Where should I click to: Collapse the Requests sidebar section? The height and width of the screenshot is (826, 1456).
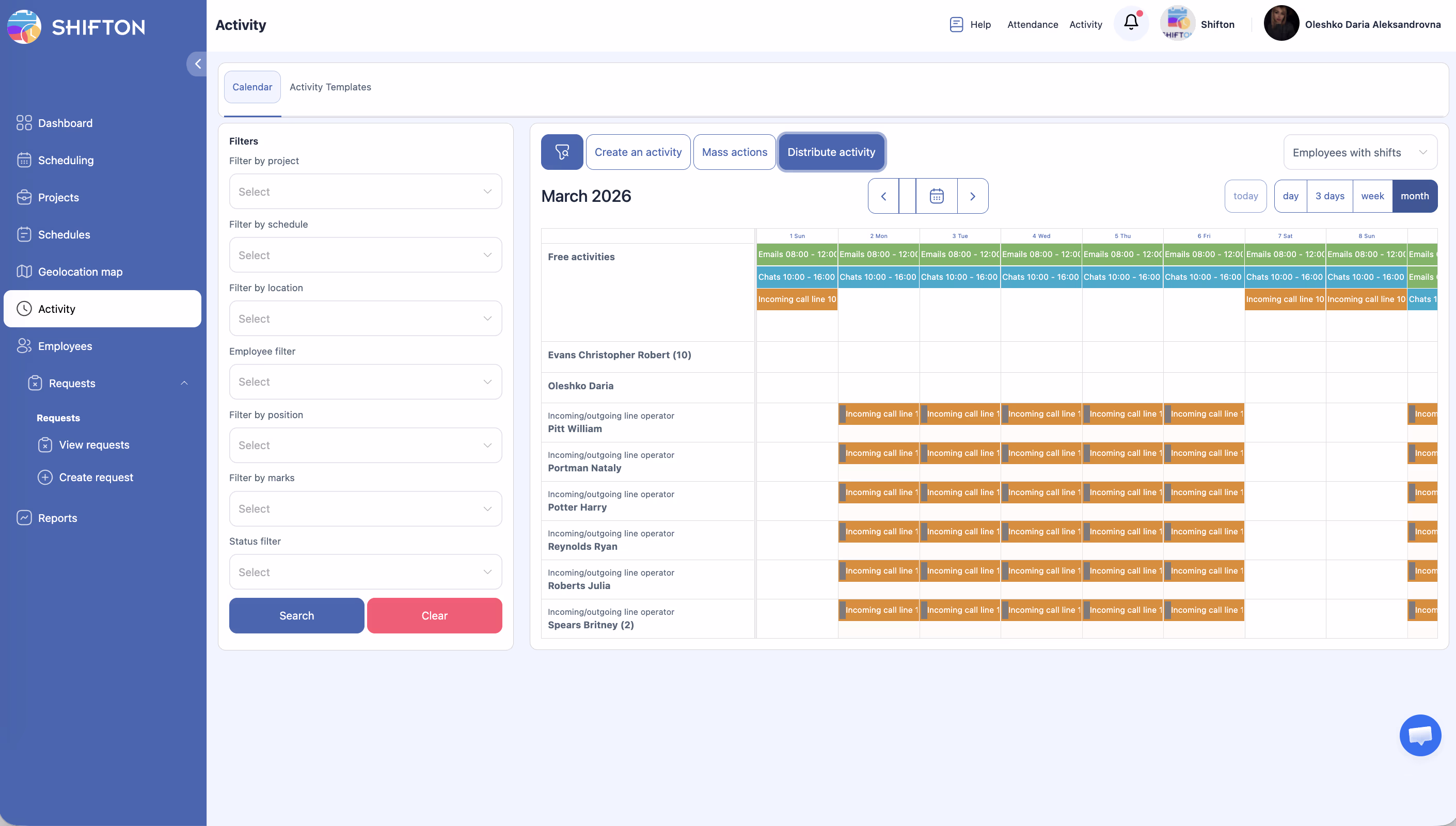pos(184,384)
